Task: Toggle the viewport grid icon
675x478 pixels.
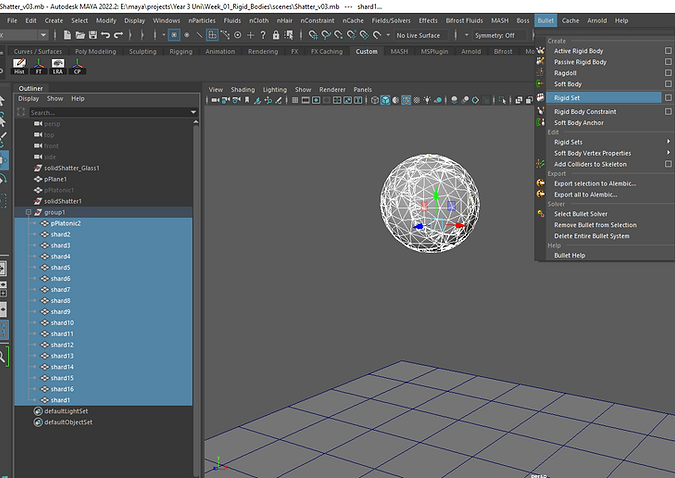Action: point(295,100)
